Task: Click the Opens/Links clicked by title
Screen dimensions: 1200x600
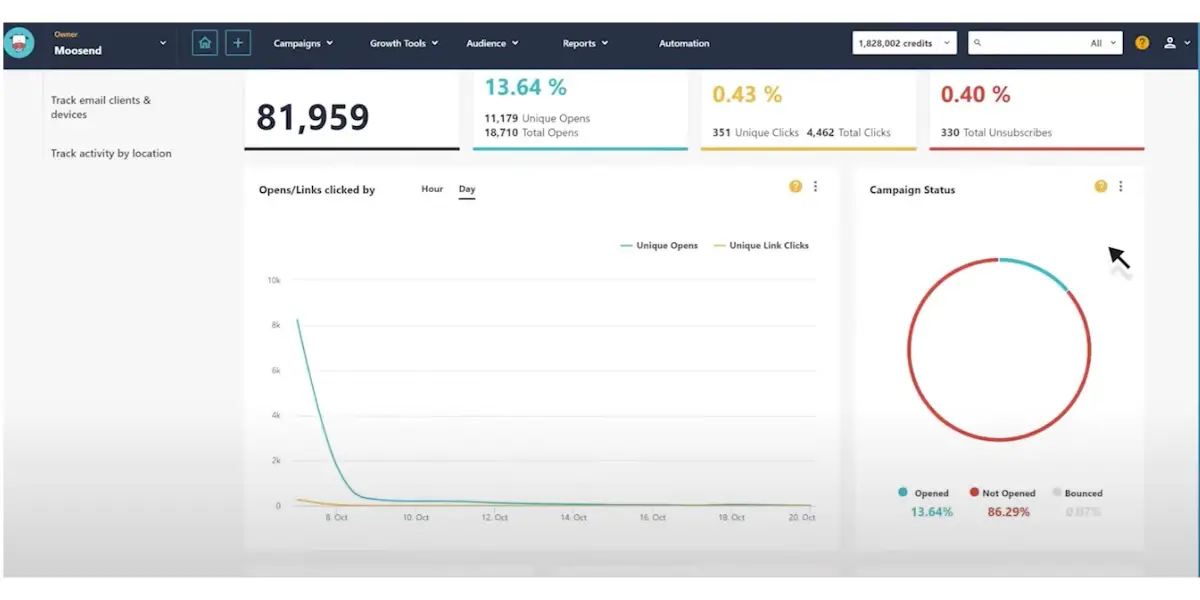Action: (x=317, y=190)
